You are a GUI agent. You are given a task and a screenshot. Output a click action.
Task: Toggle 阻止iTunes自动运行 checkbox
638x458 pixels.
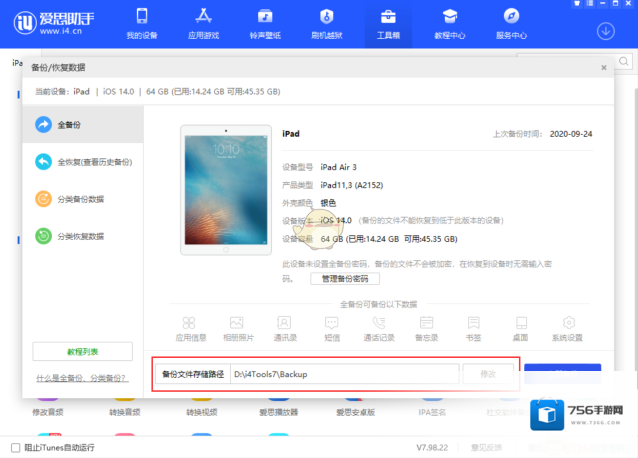(14, 446)
